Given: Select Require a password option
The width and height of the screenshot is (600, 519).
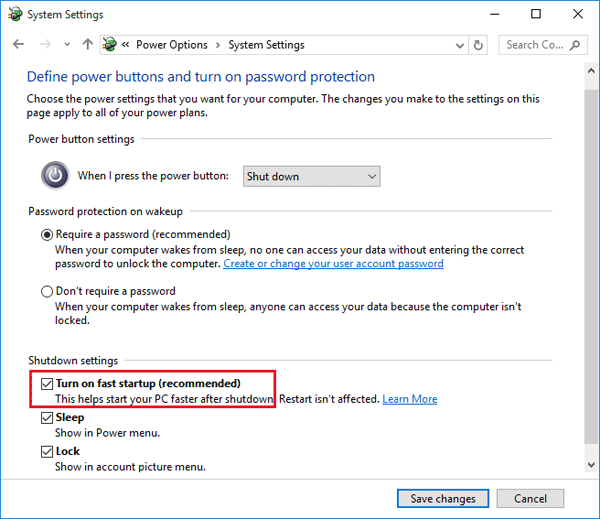Looking at the screenshot, I should click(x=47, y=234).
